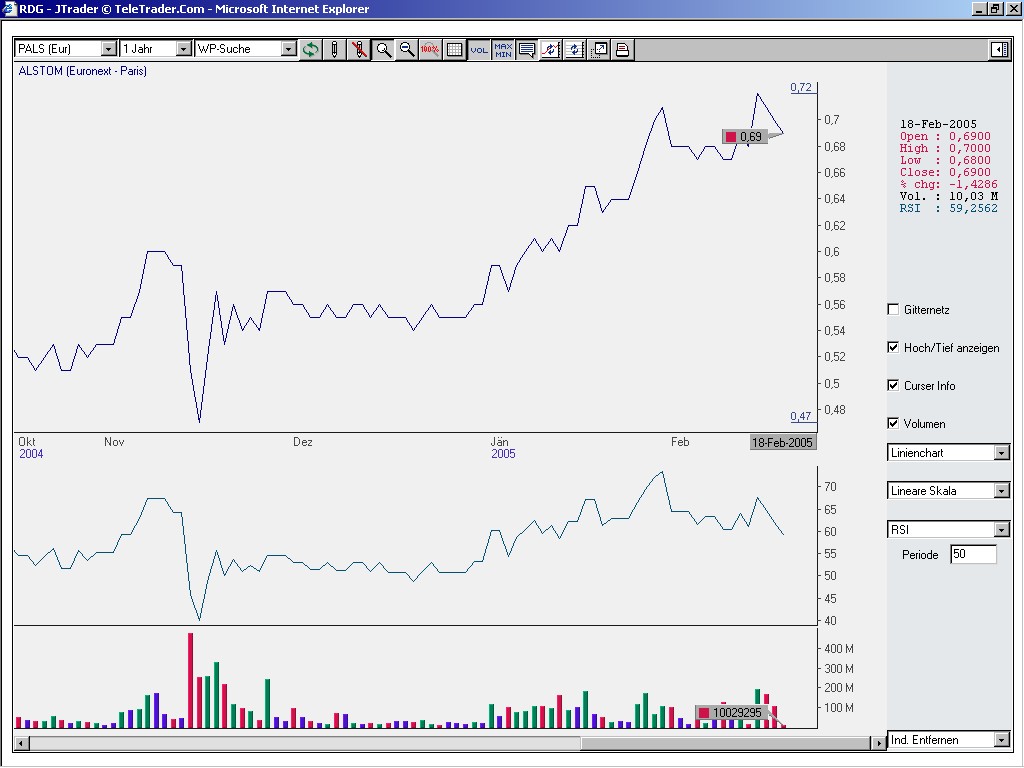1024x768 pixels.
Task: Click the green refresh arrows icon
Action: pyautogui.click(x=311, y=49)
